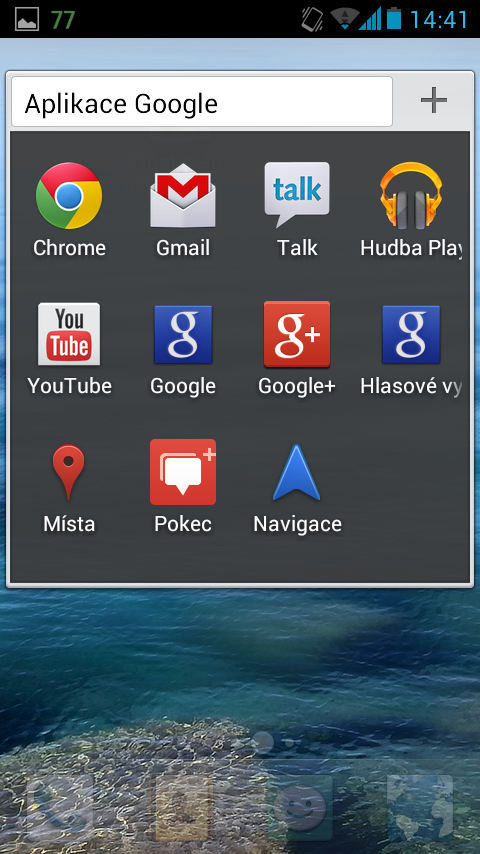Tap the vibrate mode status icon

[312, 19]
